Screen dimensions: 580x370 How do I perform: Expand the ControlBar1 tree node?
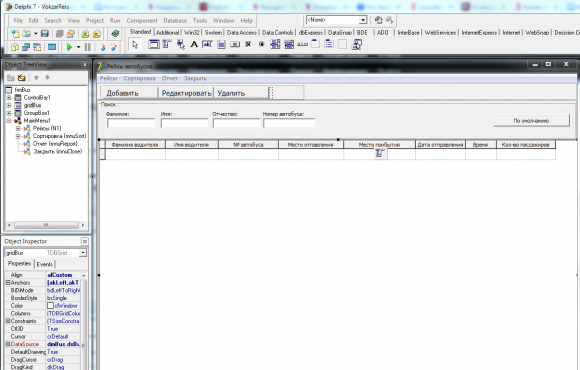tap(9, 98)
